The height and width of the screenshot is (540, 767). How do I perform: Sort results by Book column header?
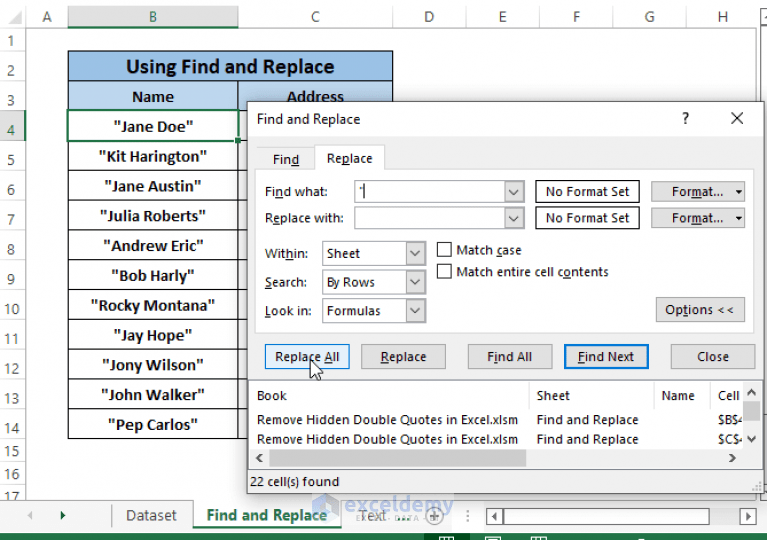tap(389, 395)
